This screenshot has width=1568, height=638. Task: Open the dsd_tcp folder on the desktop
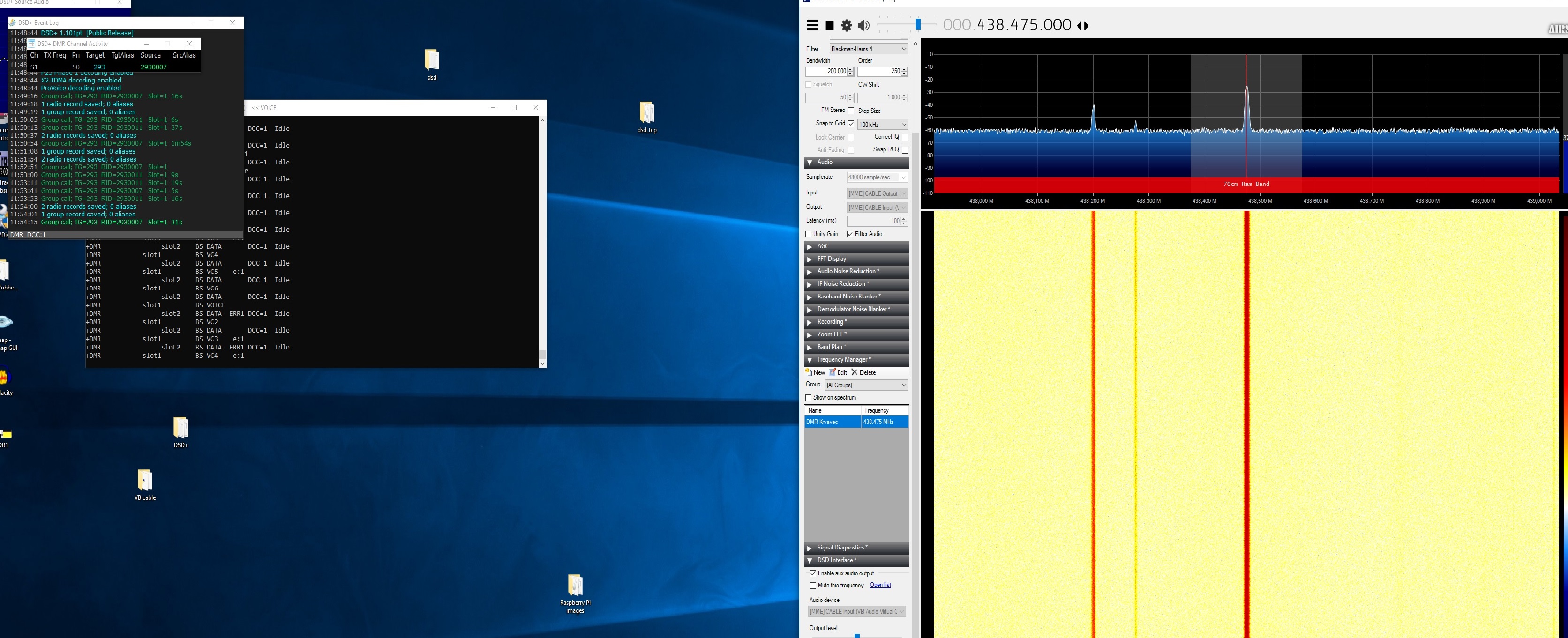point(646,113)
